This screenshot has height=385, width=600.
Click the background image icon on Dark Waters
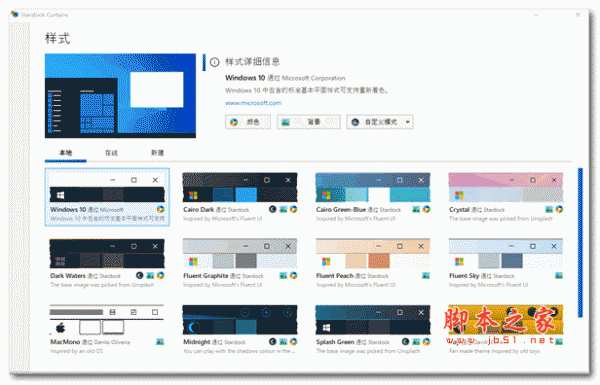pos(150,276)
